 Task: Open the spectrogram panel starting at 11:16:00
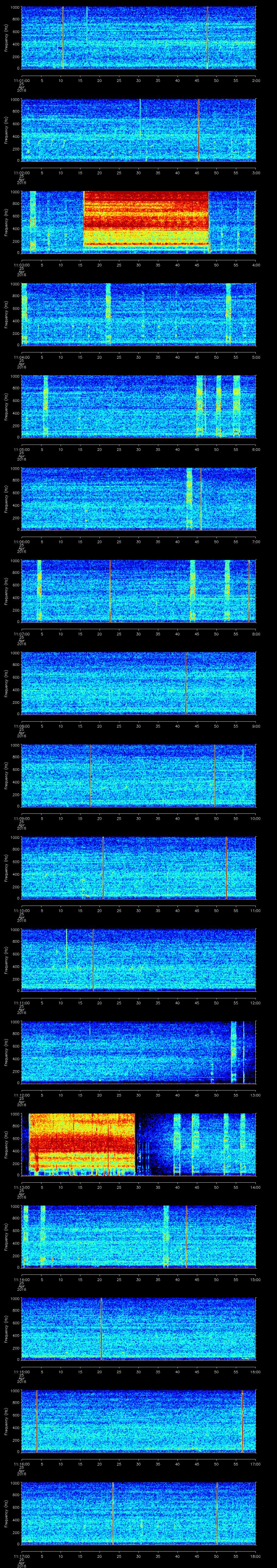coord(139,1421)
